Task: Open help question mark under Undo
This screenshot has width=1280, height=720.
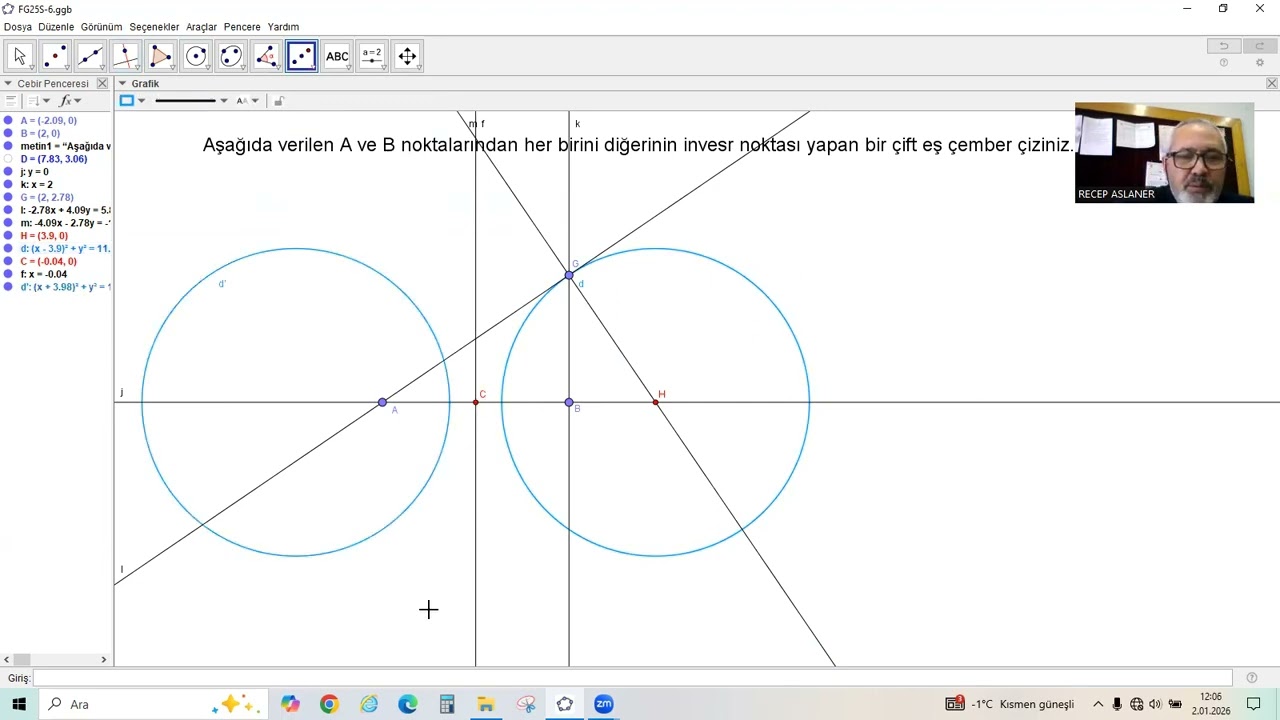Action: pos(1223,63)
